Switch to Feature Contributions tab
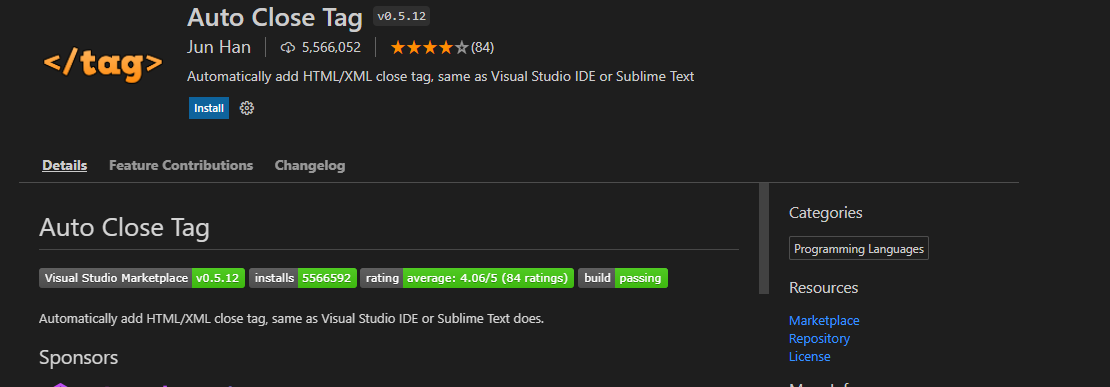1110x387 pixels. coord(181,165)
